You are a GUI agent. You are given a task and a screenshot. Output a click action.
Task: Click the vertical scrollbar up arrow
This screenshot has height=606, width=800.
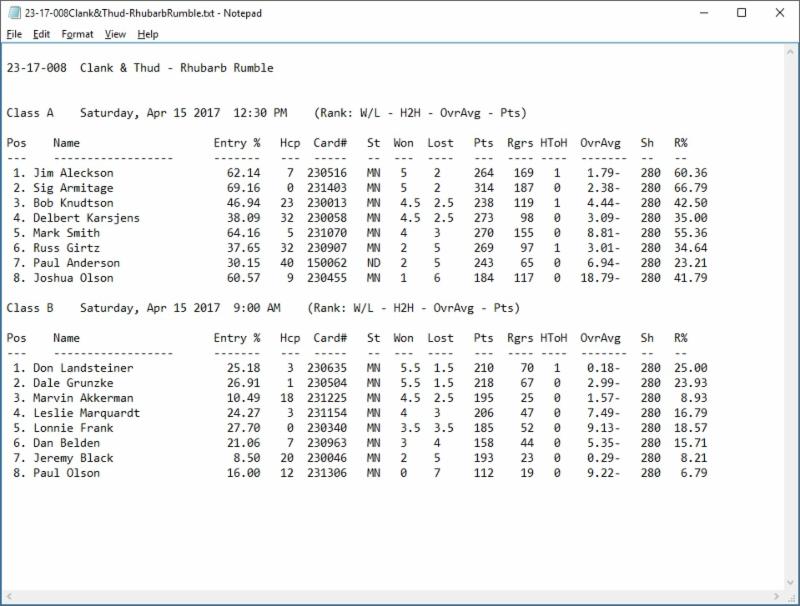(789, 52)
